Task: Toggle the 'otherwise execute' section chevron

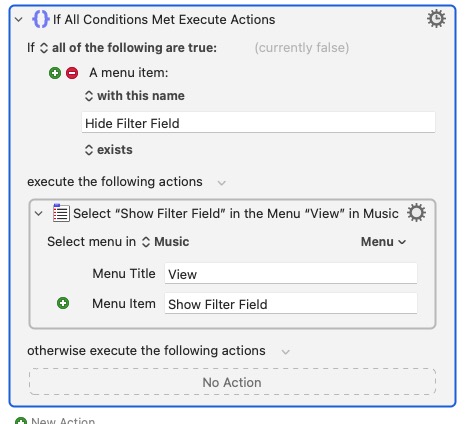Action: [x=285, y=352]
